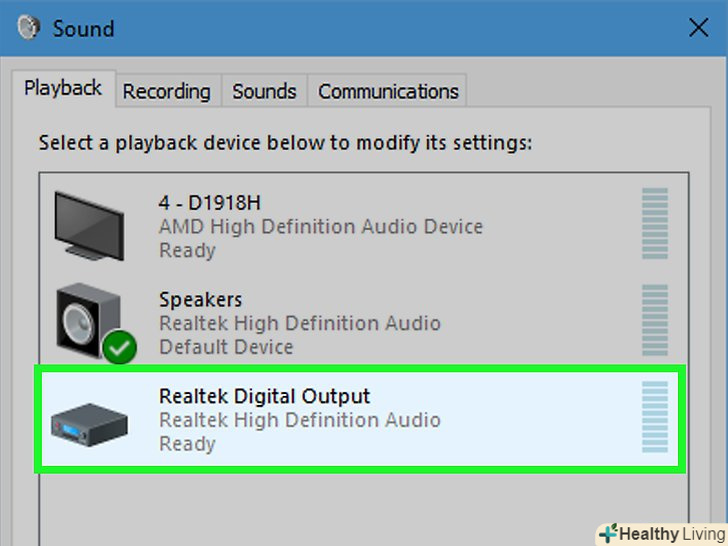This screenshot has width=728, height=546.
Task: Open the Recording tab
Action: coord(166,92)
